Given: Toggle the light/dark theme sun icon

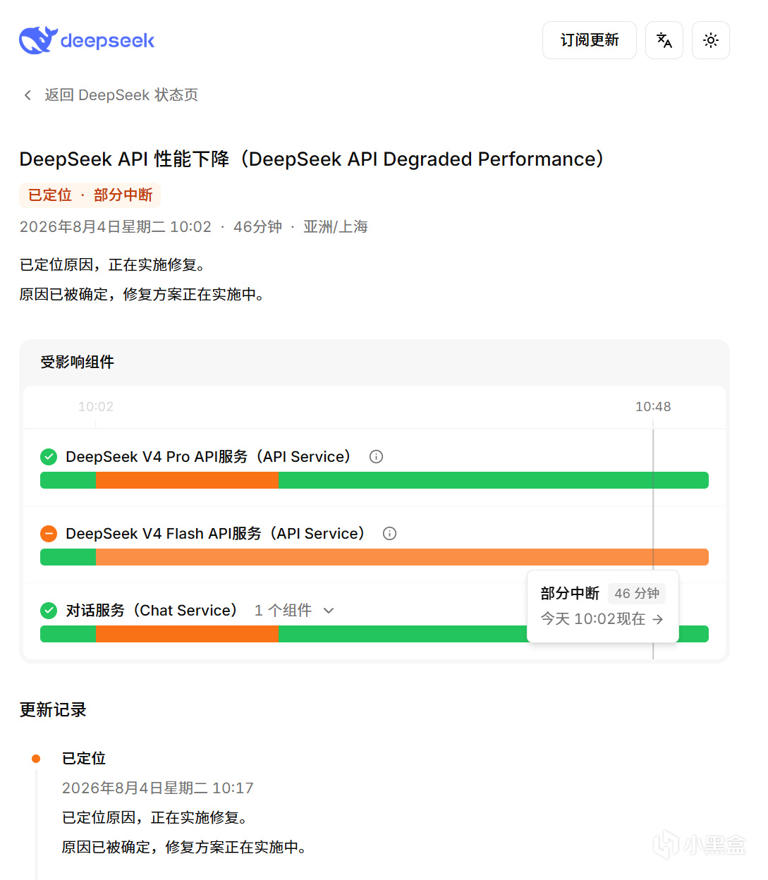Looking at the screenshot, I should [x=711, y=40].
